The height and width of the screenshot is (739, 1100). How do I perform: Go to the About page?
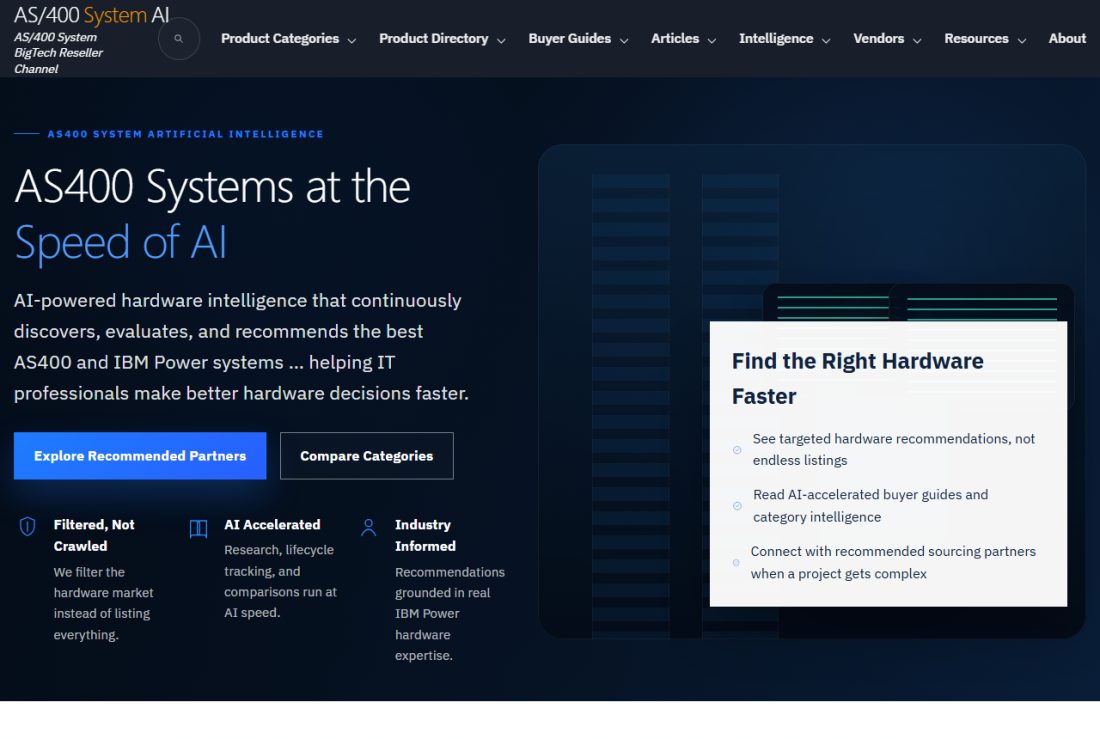[1067, 39]
